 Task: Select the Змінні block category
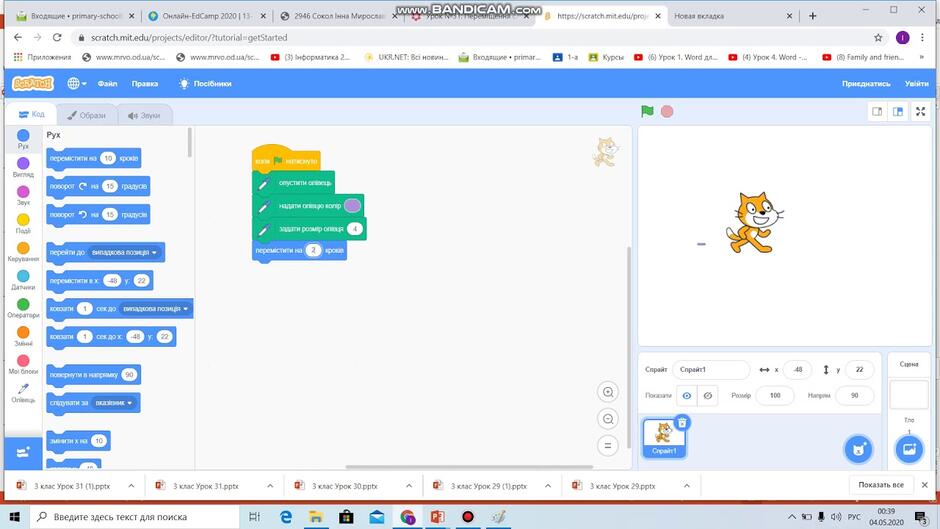coord(23,336)
